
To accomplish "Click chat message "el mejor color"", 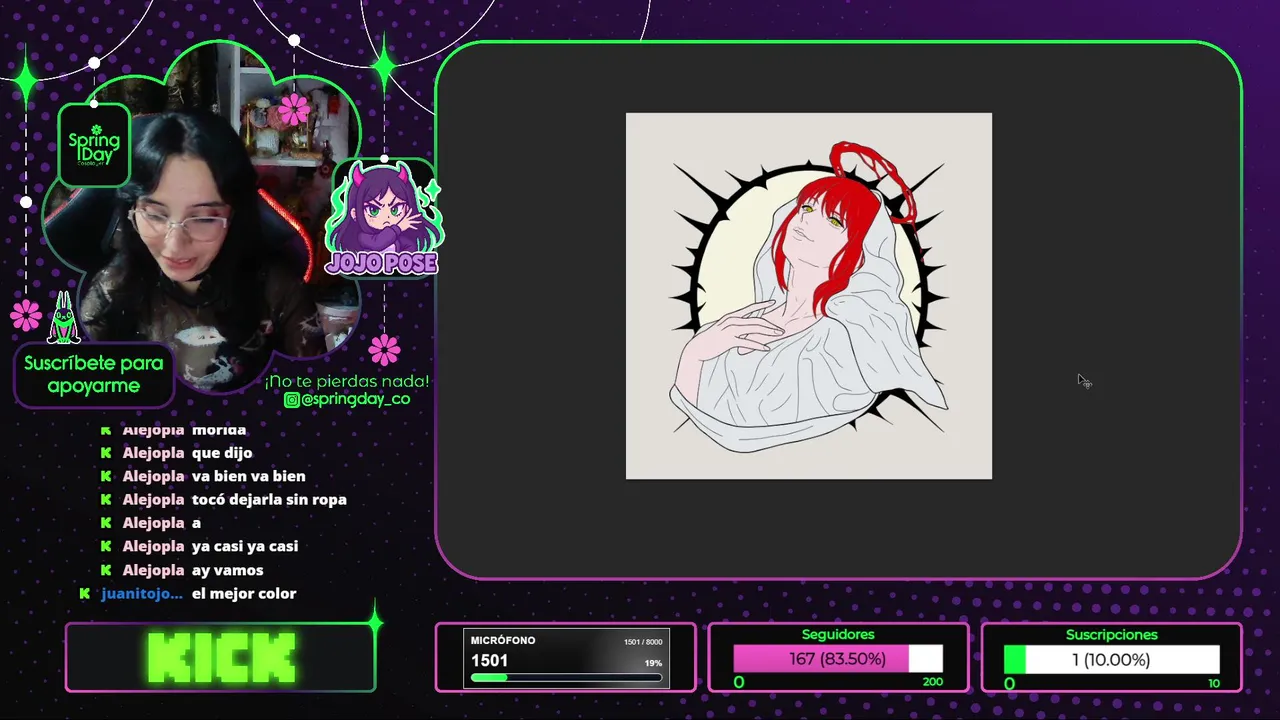I will pyautogui.click(x=244, y=593).
